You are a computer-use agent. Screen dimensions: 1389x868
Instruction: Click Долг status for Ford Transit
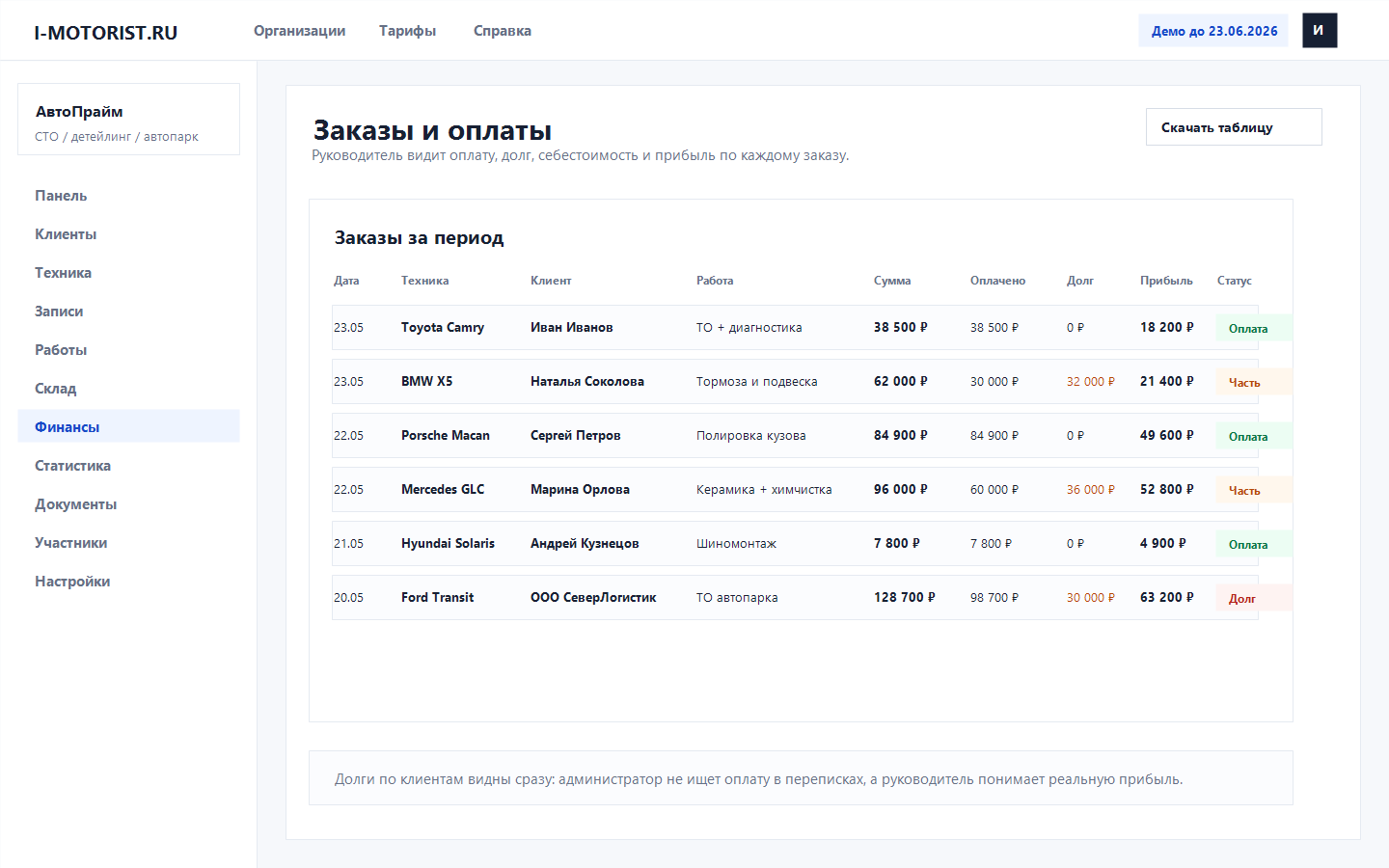point(1253,598)
